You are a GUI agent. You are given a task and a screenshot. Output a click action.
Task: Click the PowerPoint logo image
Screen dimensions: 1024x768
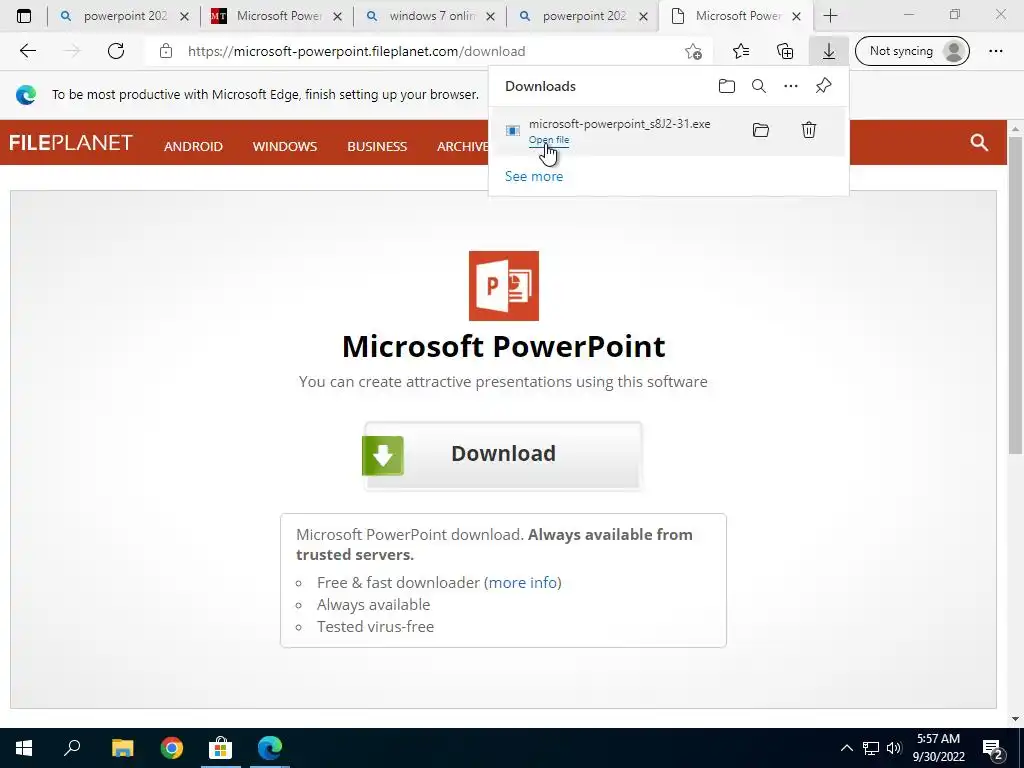pos(504,286)
